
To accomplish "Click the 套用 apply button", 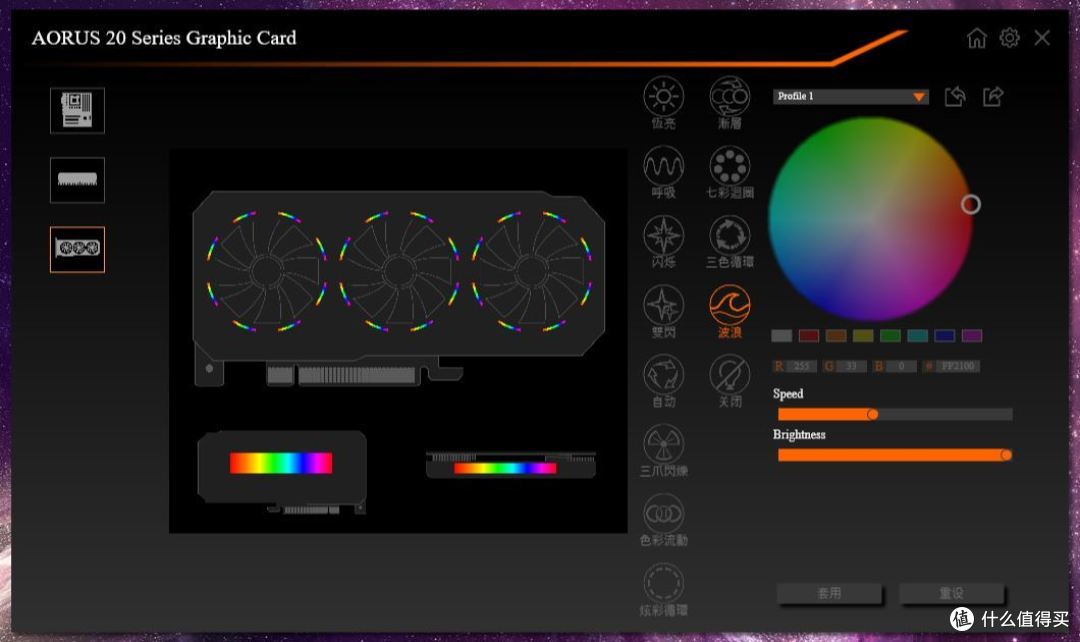I will (829, 593).
